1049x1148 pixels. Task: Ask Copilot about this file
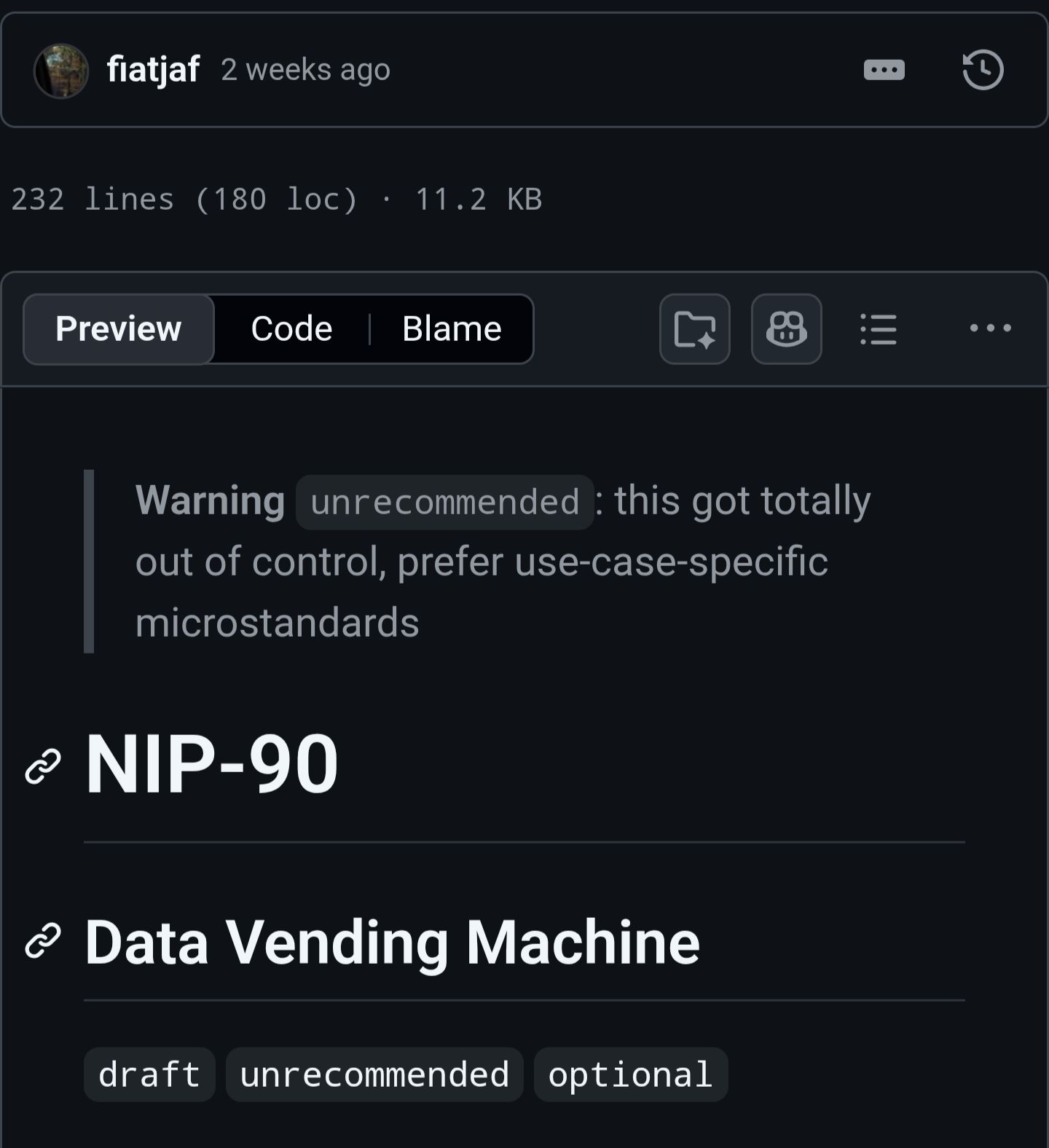point(787,329)
